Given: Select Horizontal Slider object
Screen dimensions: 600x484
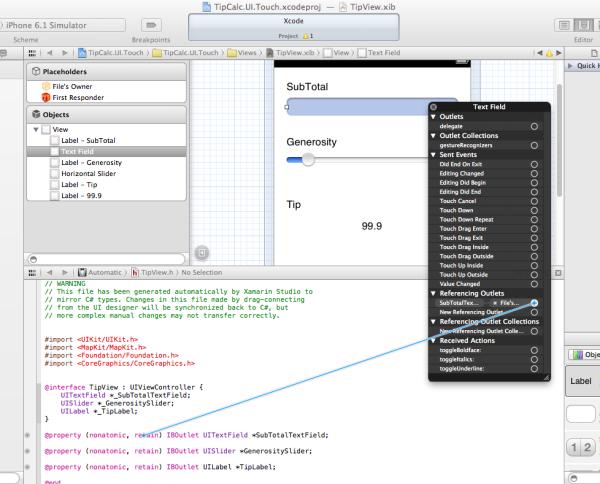Looking at the screenshot, I should coord(106,174).
